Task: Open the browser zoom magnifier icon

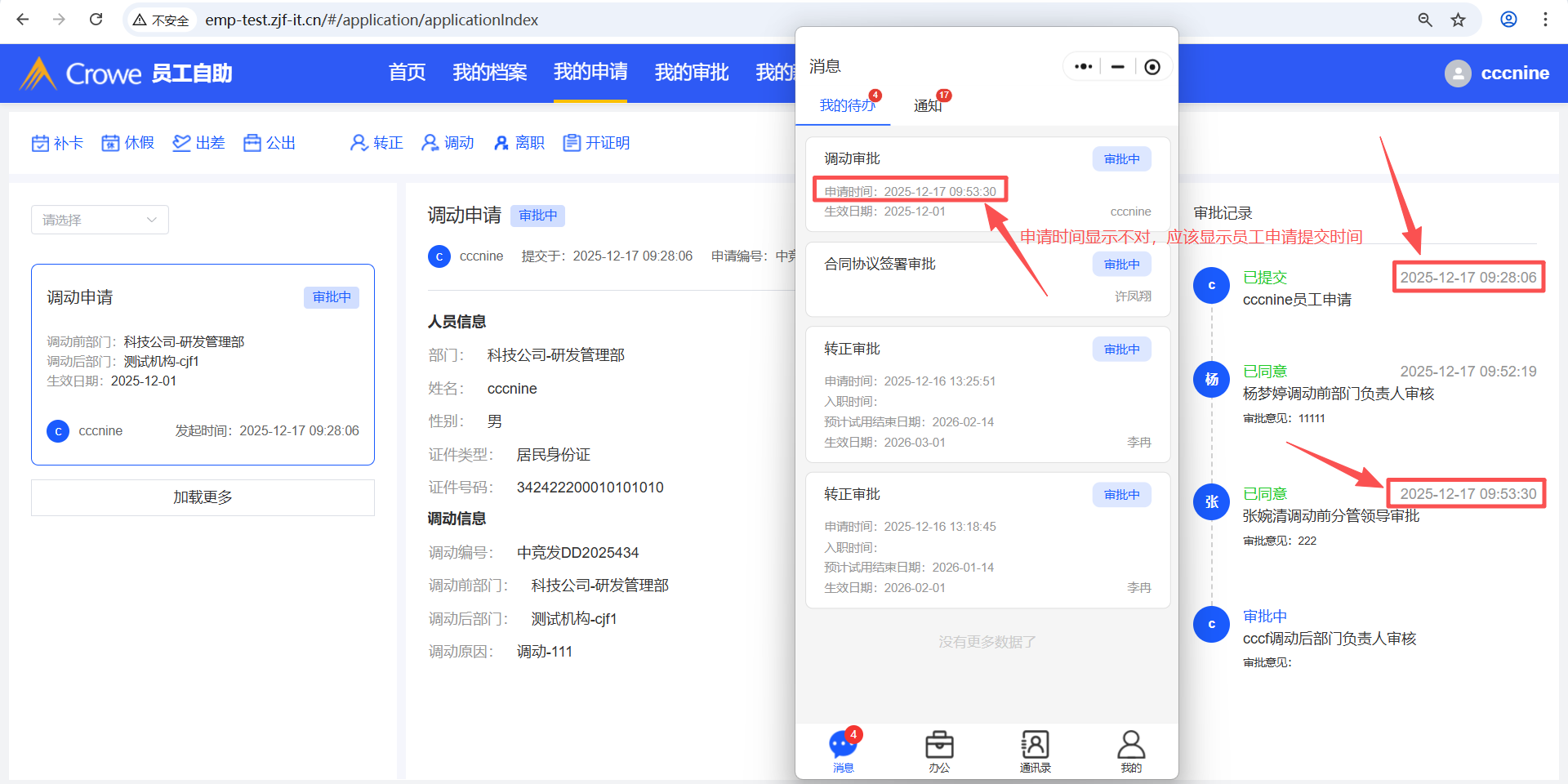Action: point(1425,20)
